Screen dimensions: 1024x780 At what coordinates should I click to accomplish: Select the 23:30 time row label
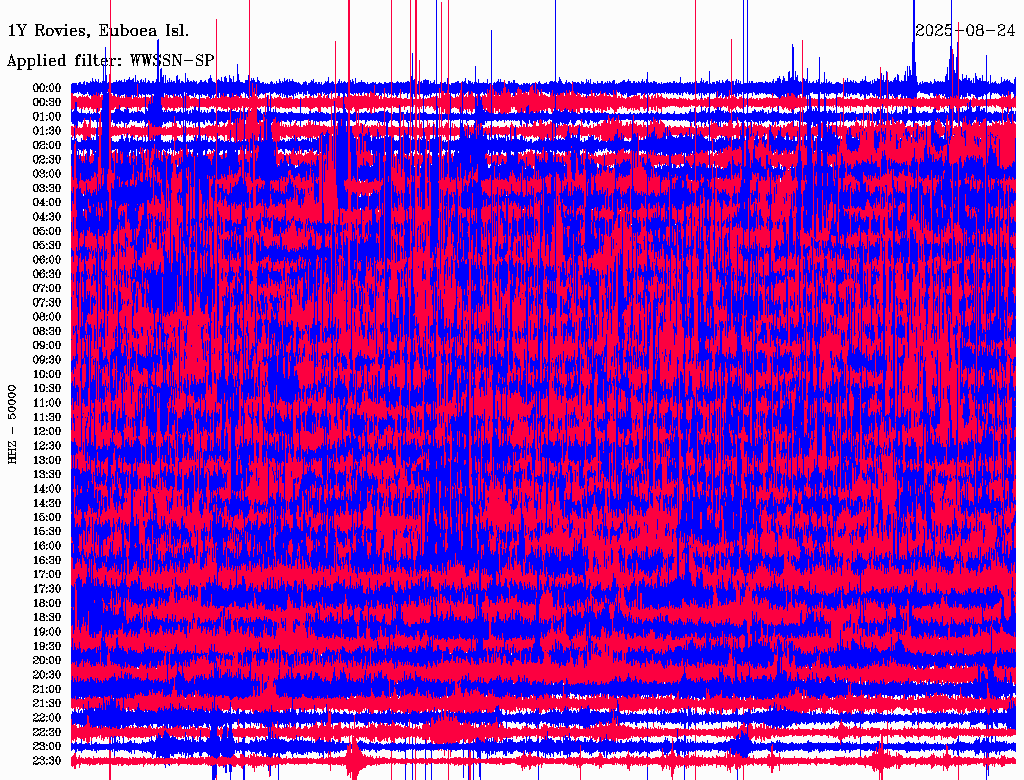click(x=47, y=761)
